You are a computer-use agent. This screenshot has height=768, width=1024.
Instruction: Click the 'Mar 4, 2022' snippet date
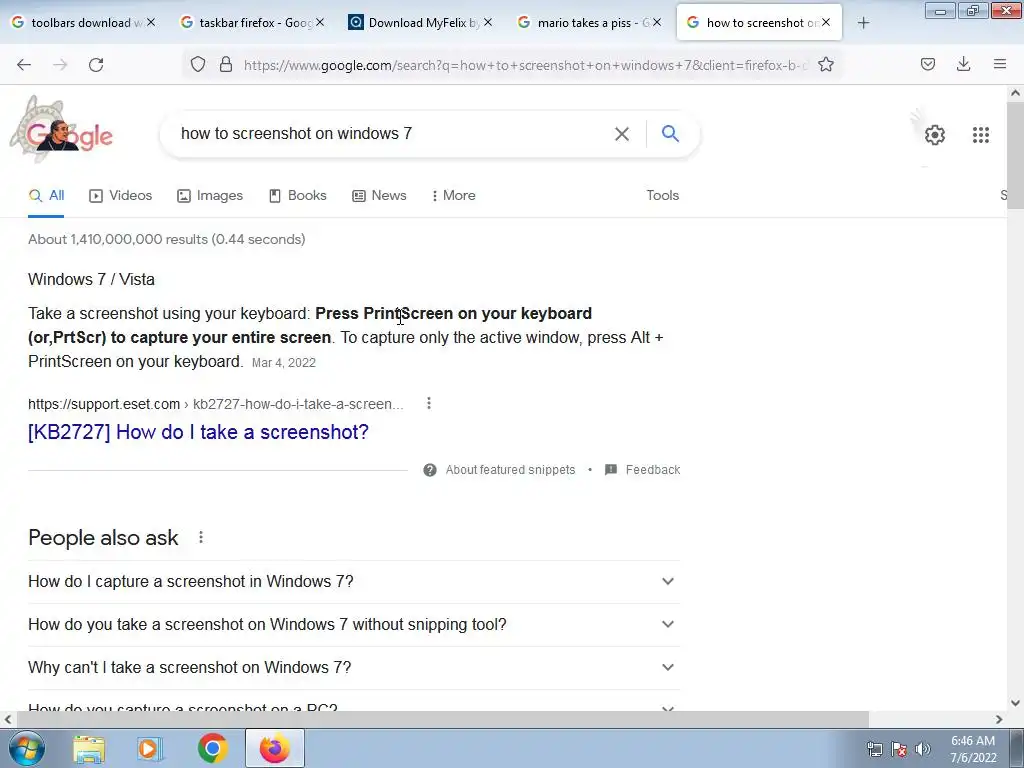(283, 363)
